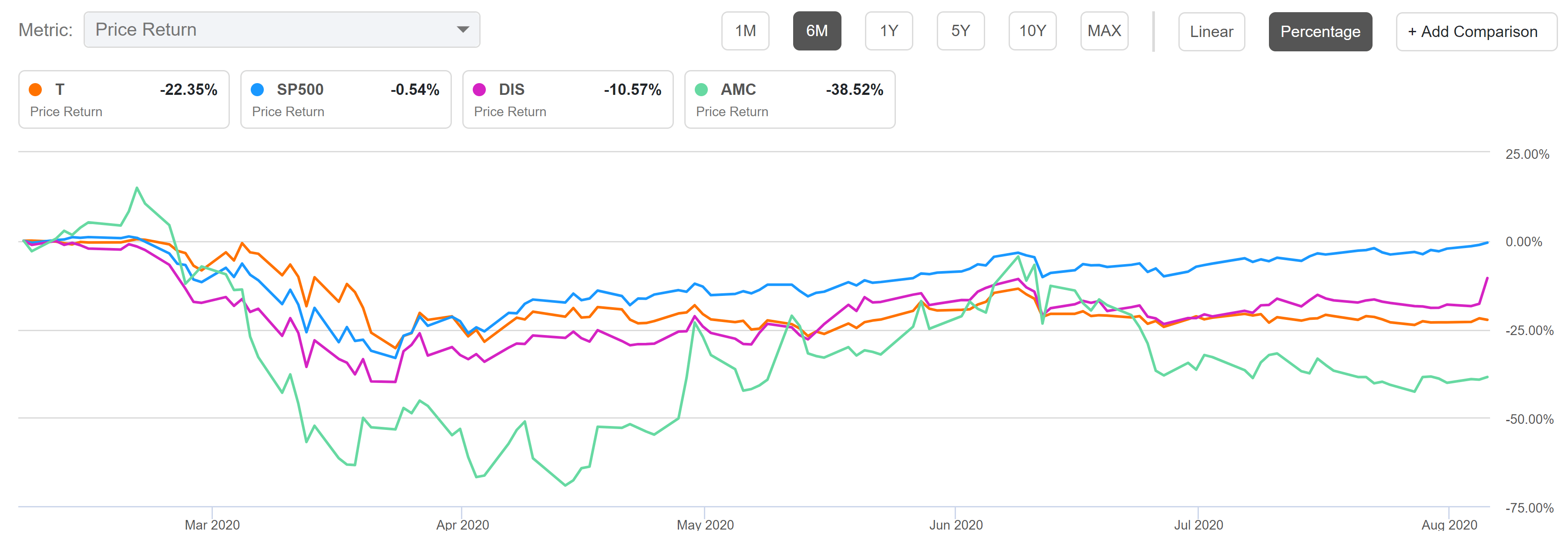
Task: Click the Jun 2020 axis marker
Action: [x=956, y=524]
